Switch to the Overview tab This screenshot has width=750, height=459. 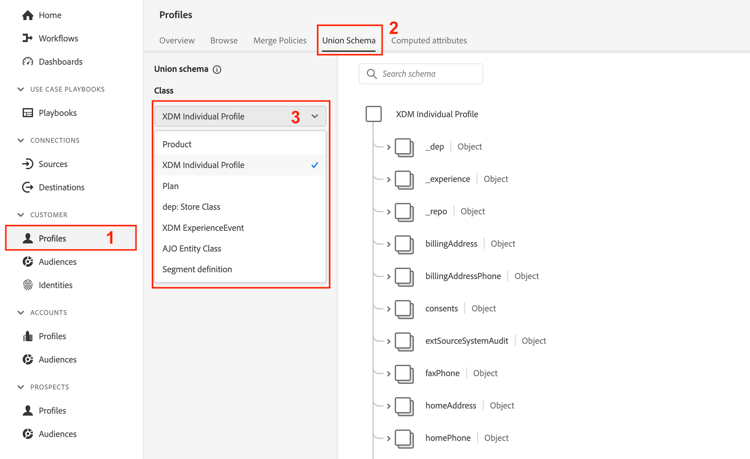177,41
